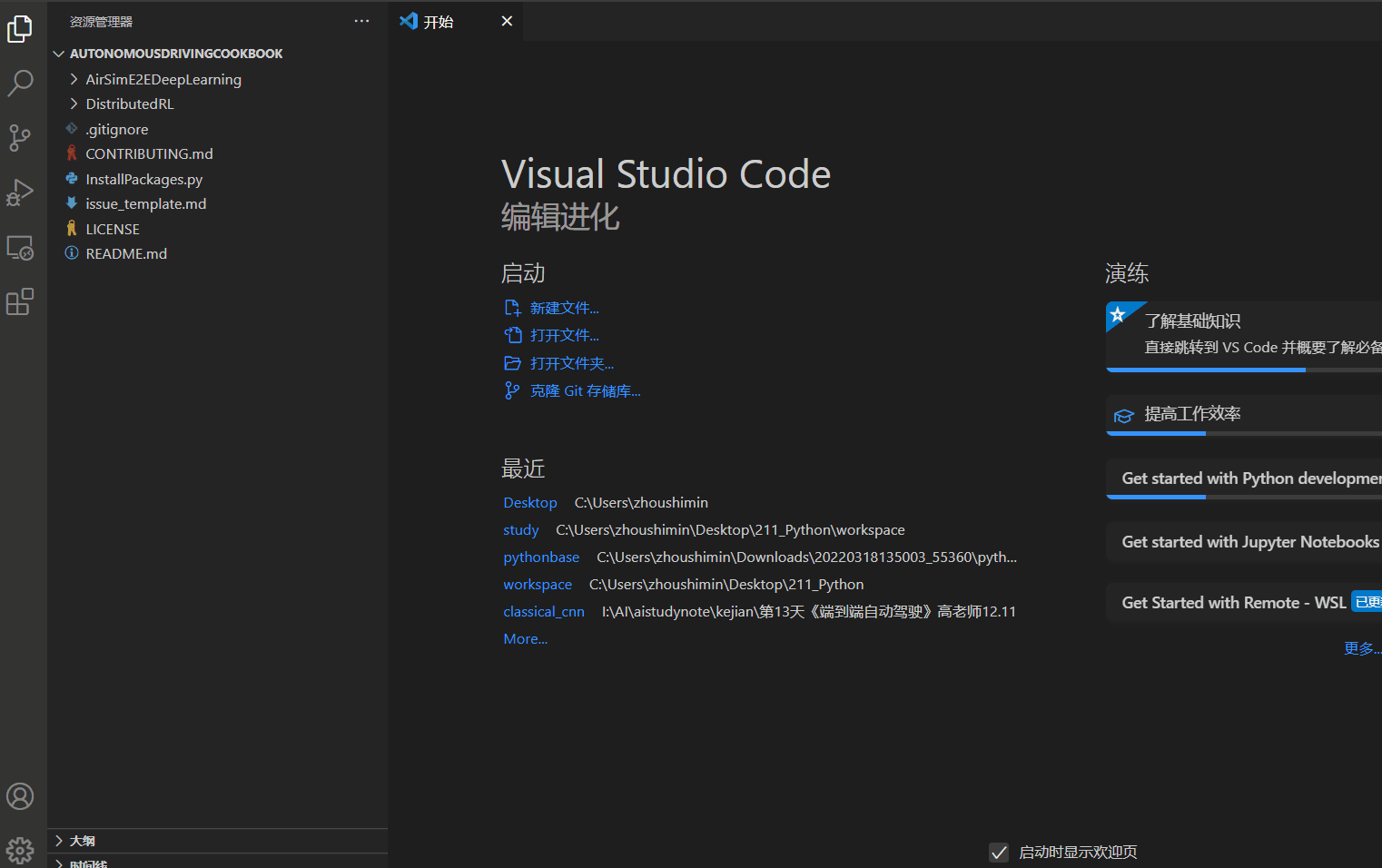Open the Manage gear icon
This screenshot has height=868, width=1382.
point(20,851)
